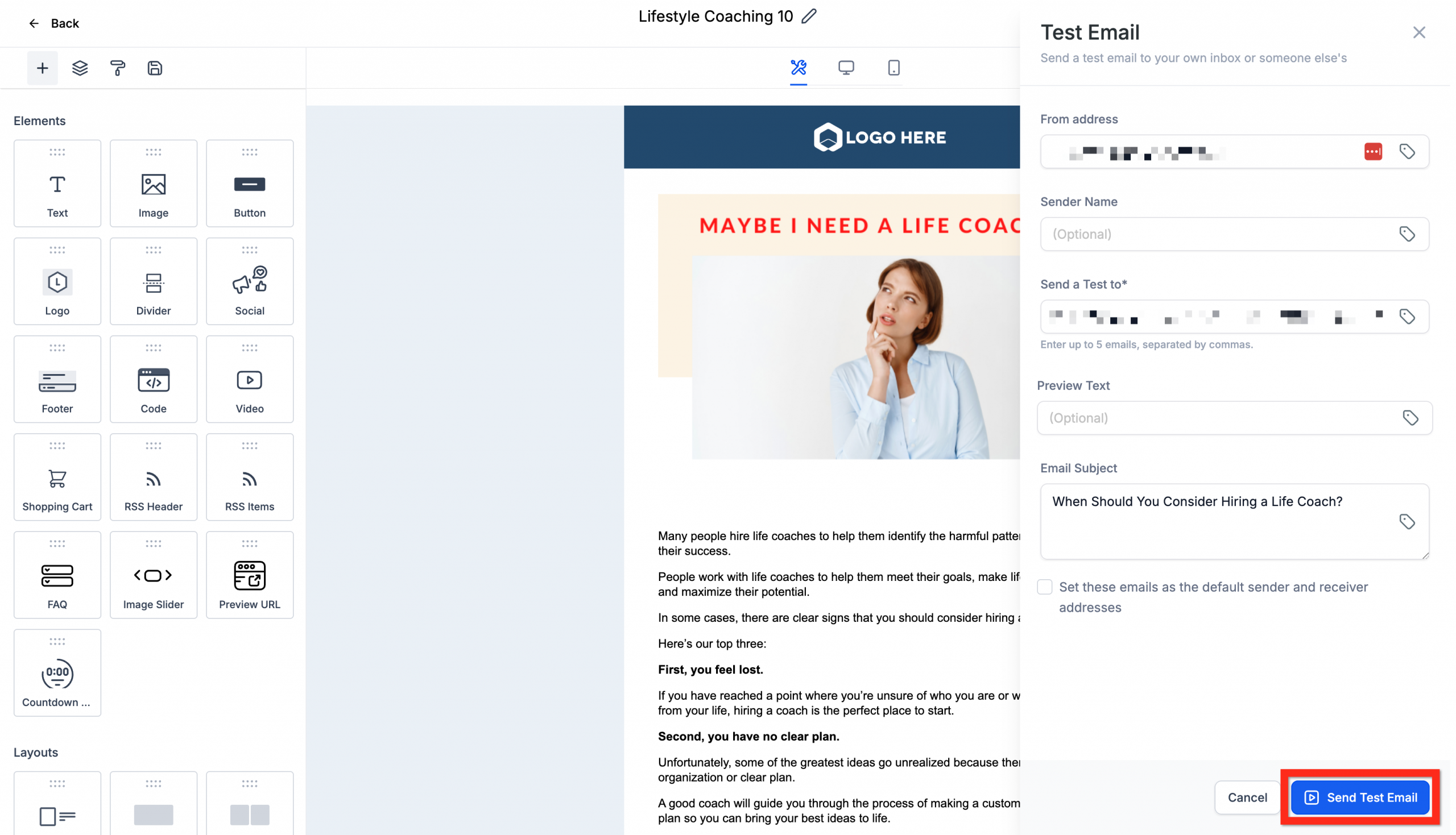1456x835 pixels.
Task: Enable default sender and receiver addresses
Action: [1045, 587]
